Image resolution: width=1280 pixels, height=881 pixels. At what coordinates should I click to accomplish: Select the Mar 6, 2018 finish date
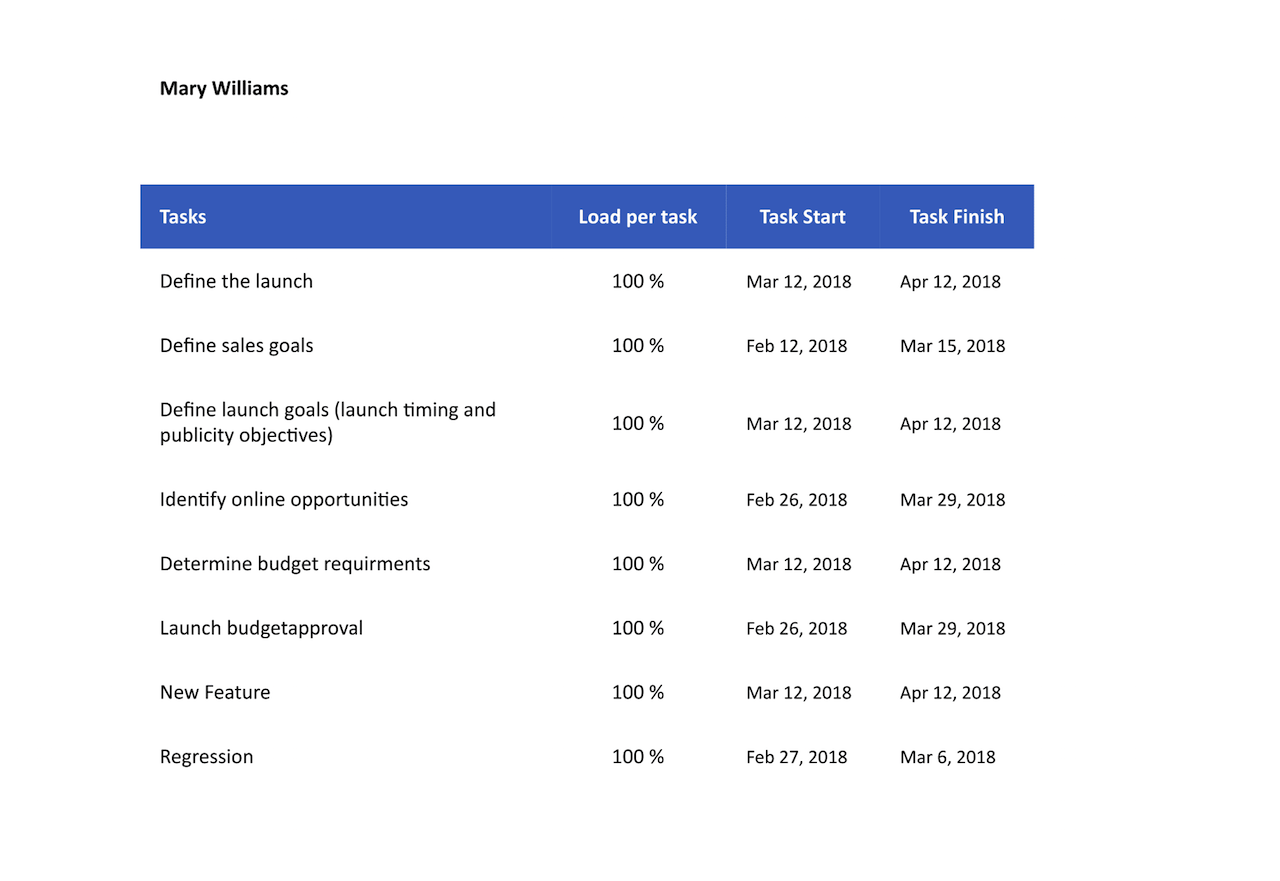click(x=947, y=757)
